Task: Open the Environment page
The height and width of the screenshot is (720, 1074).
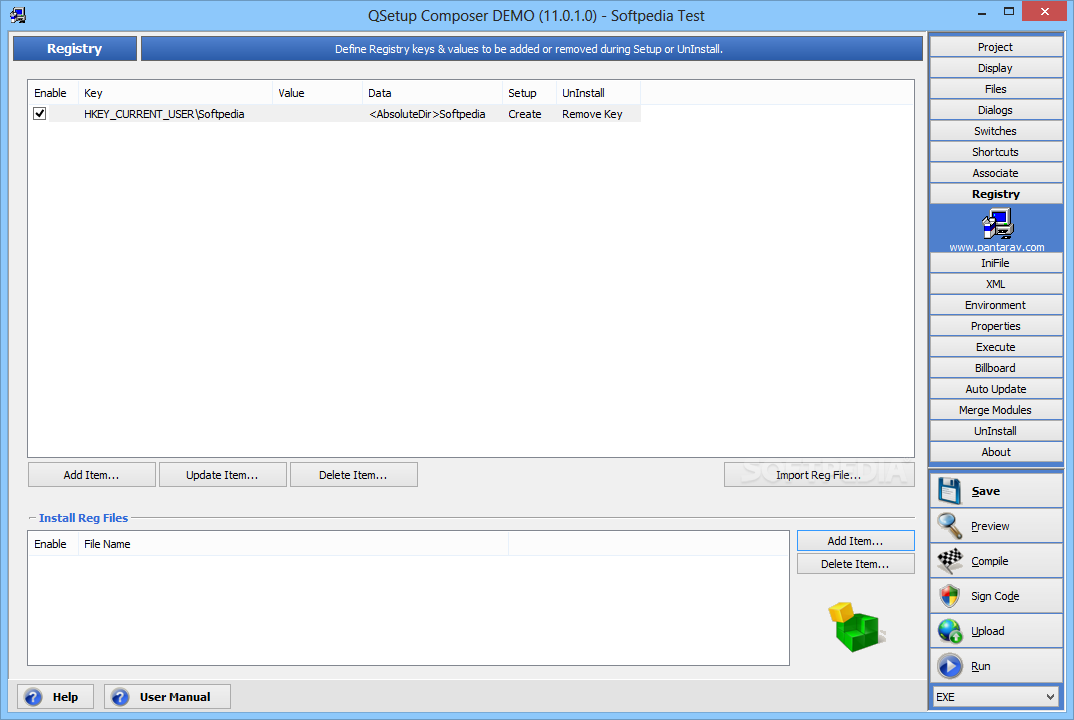Action: (x=996, y=305)
